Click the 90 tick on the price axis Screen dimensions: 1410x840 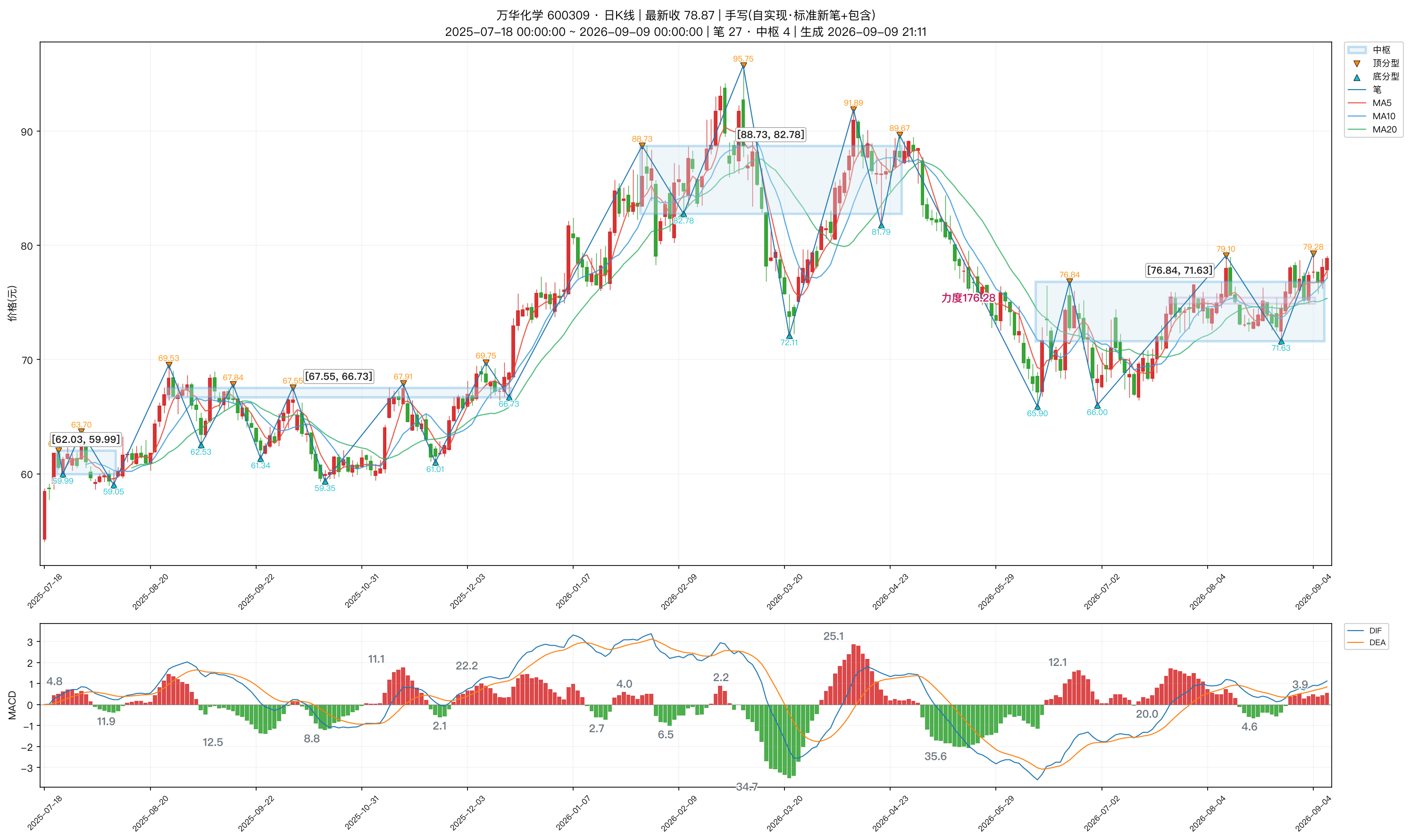tap(26, 131)
